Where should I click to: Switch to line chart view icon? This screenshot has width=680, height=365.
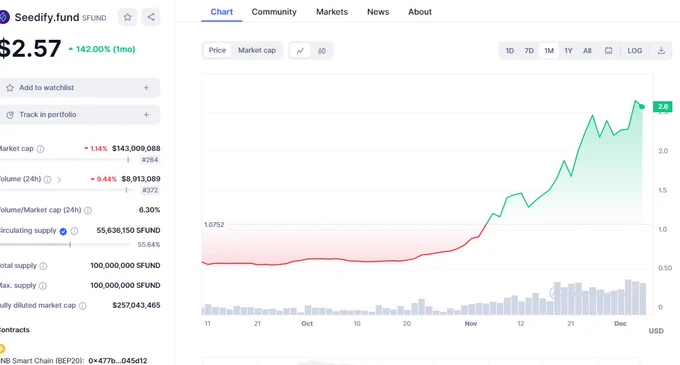click(300, 51)
